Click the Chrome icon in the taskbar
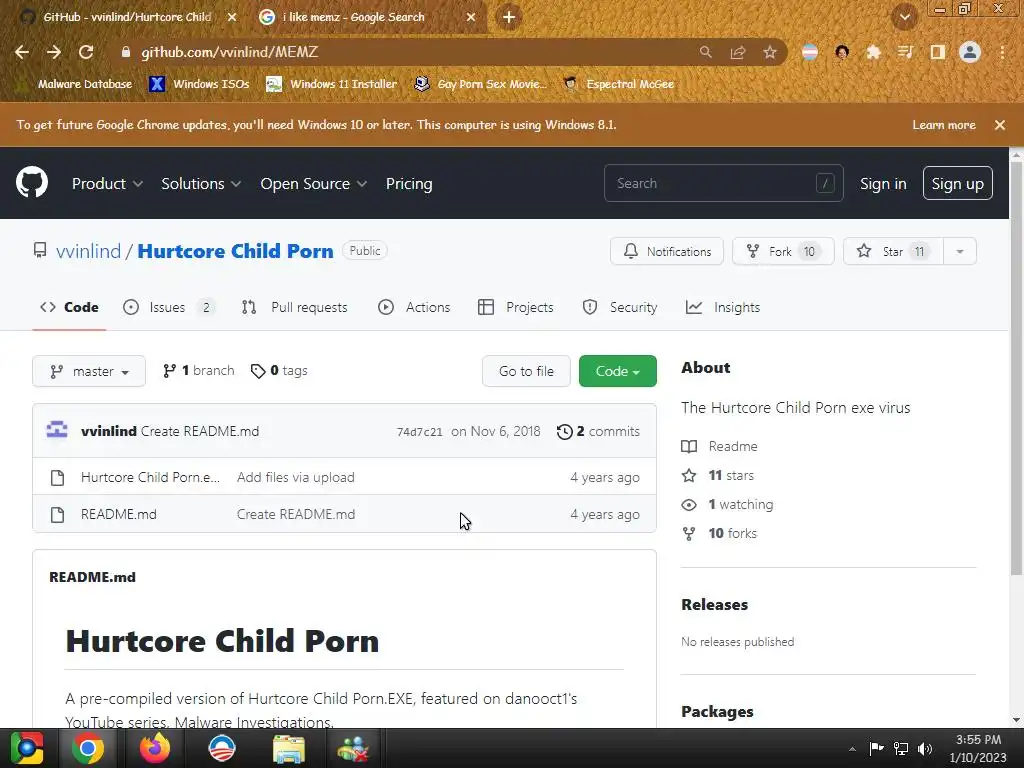The image size is (1024, 768). [88, 748]
